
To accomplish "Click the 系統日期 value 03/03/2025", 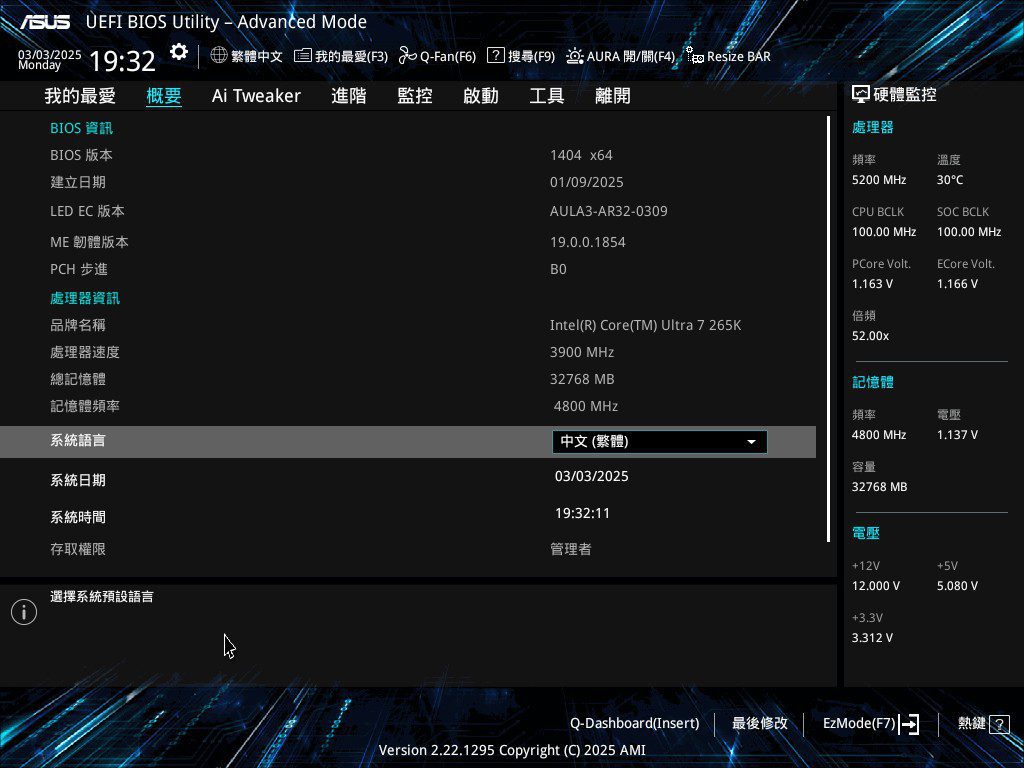I will click(592, 476).
